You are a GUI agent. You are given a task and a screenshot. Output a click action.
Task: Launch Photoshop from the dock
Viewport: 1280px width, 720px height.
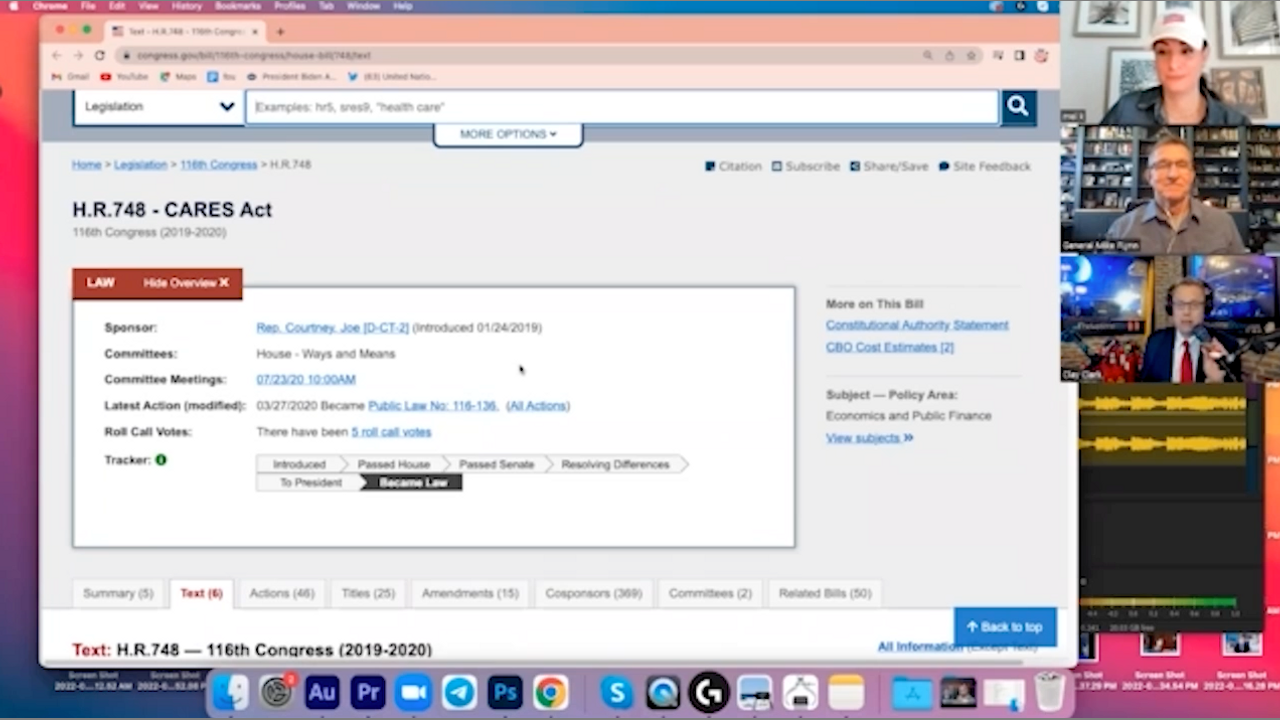click(505, 693)
